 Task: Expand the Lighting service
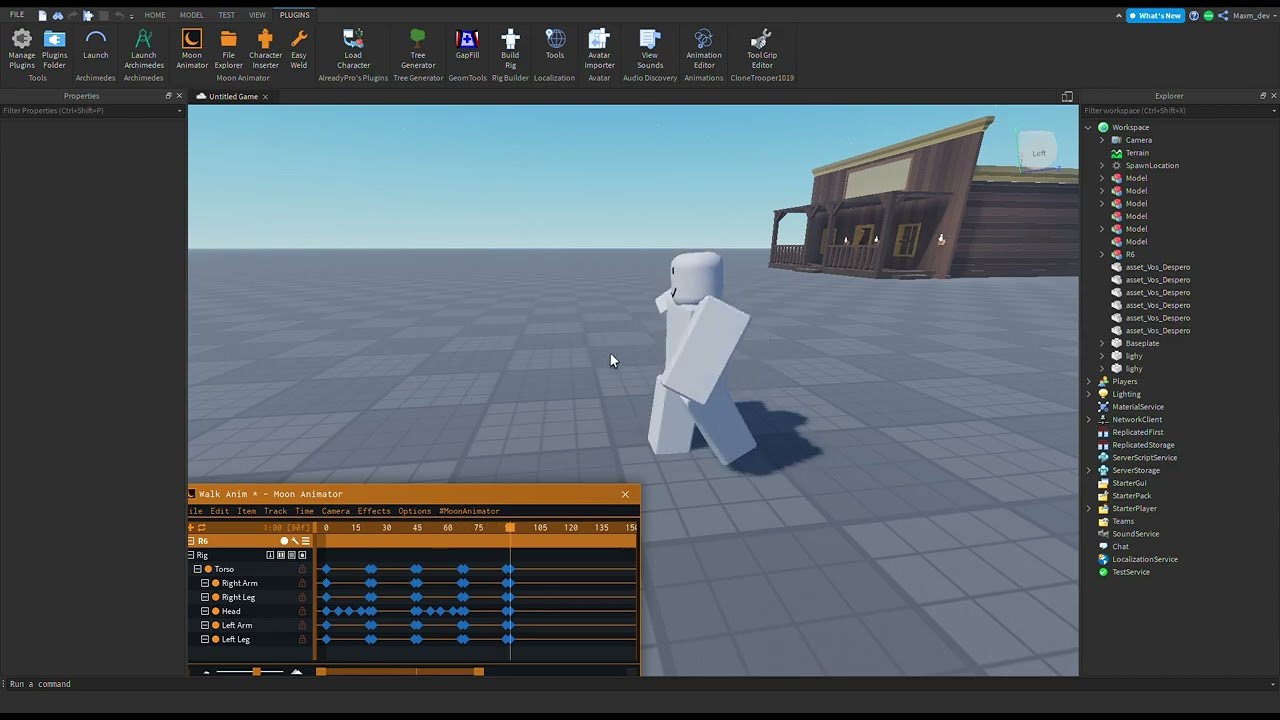[1089, 394]
